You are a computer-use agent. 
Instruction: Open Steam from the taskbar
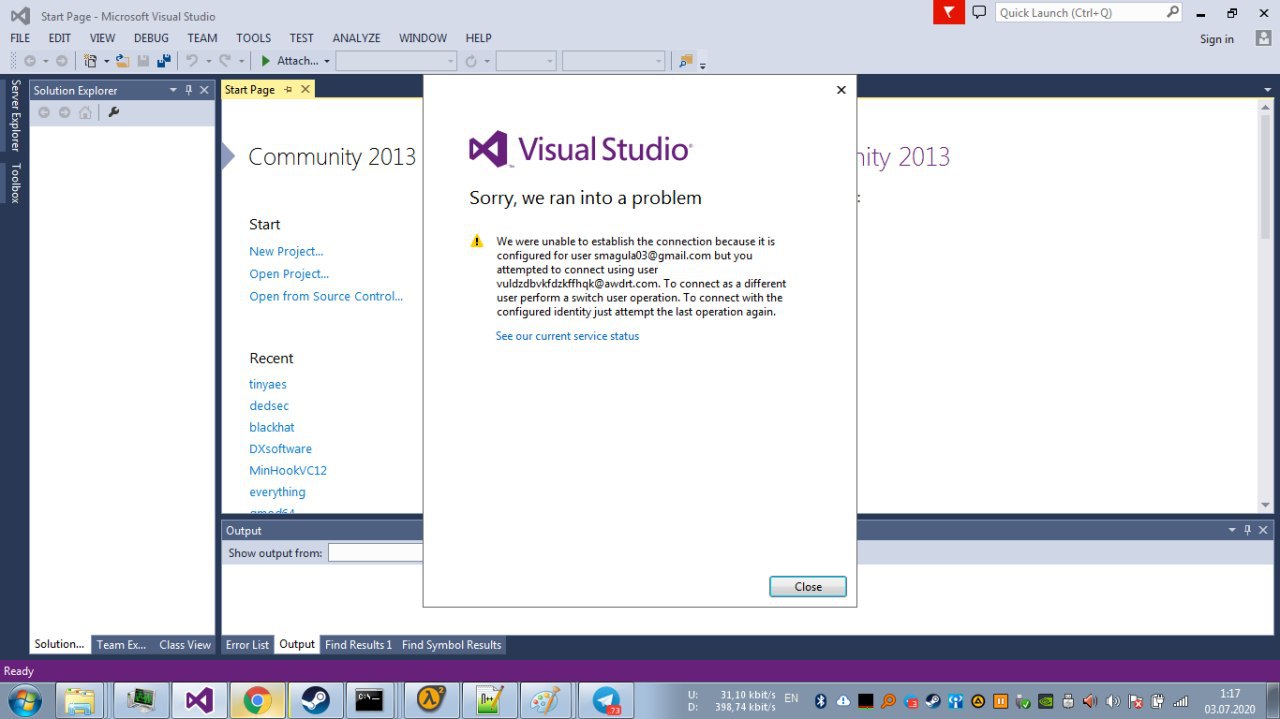click(x=315, y=700)
